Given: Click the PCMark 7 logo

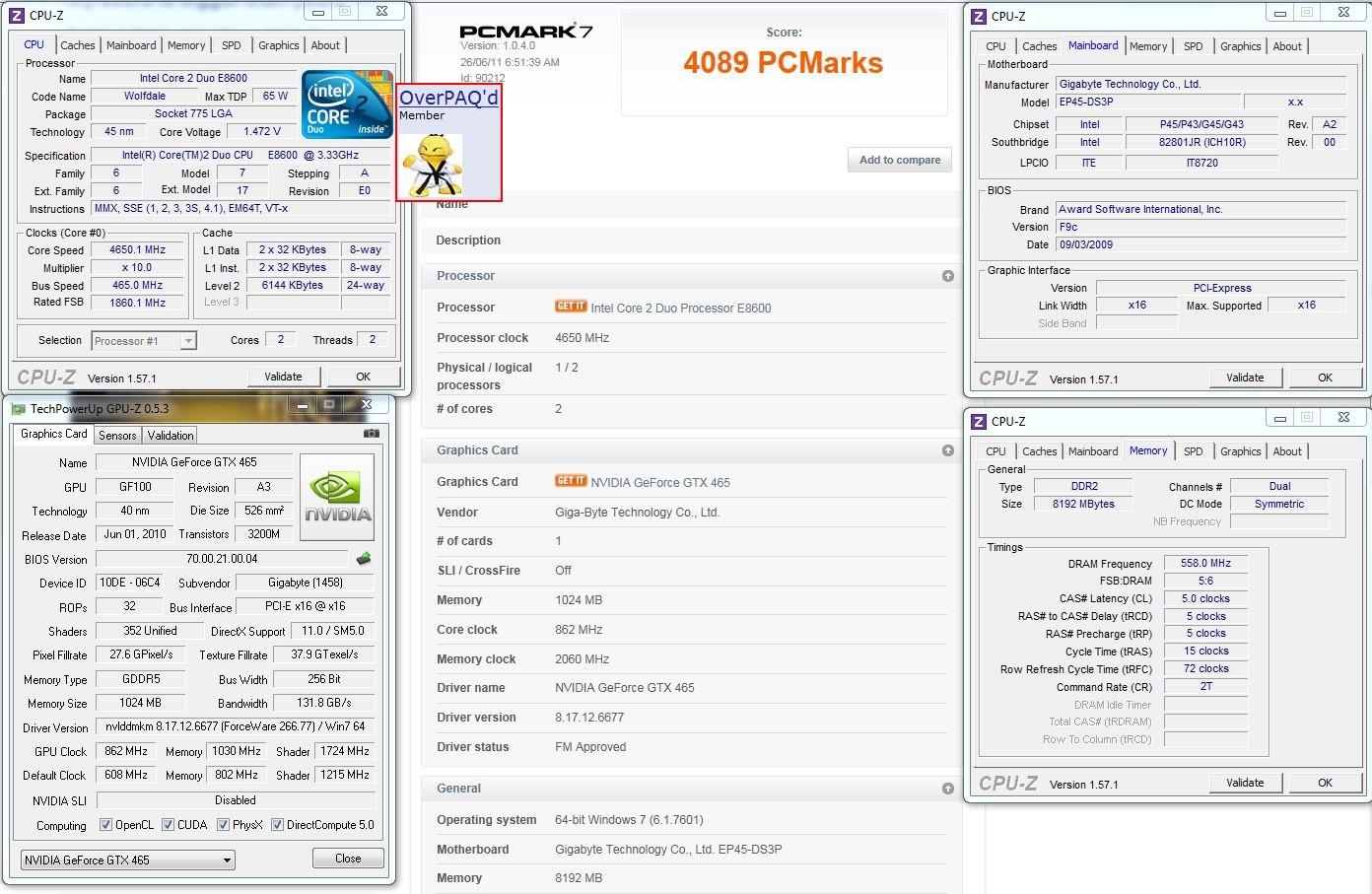Looking at the screenshot, I should click(526, 31).
